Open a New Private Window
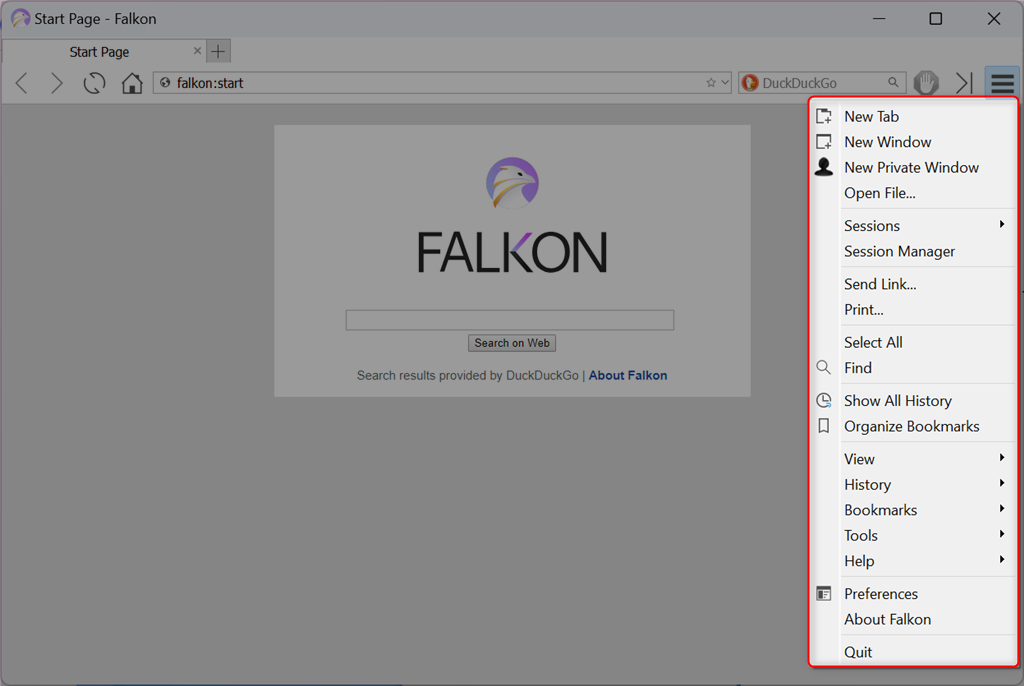This screenshot has width=1024, height=686. coord(913,167)
